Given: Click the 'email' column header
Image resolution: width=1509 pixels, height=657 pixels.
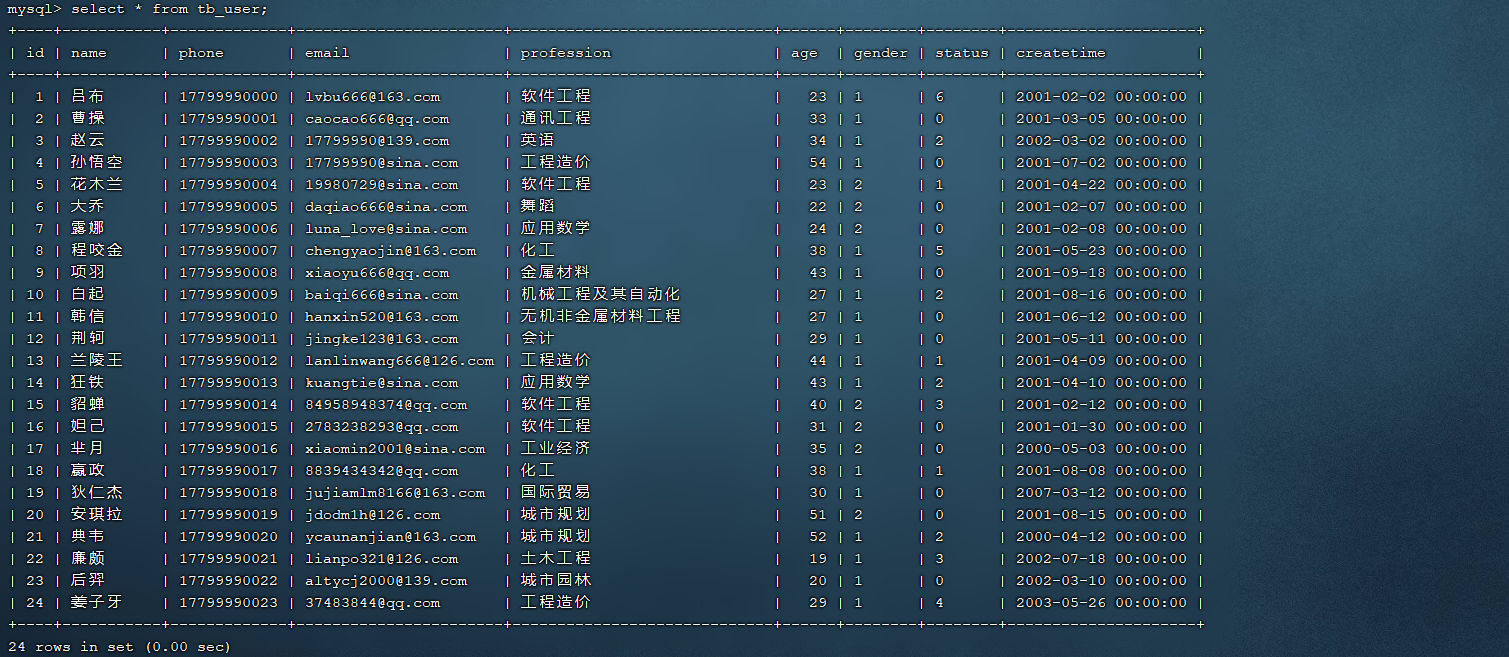Looking at the screenshot, I should pos(327,53).
